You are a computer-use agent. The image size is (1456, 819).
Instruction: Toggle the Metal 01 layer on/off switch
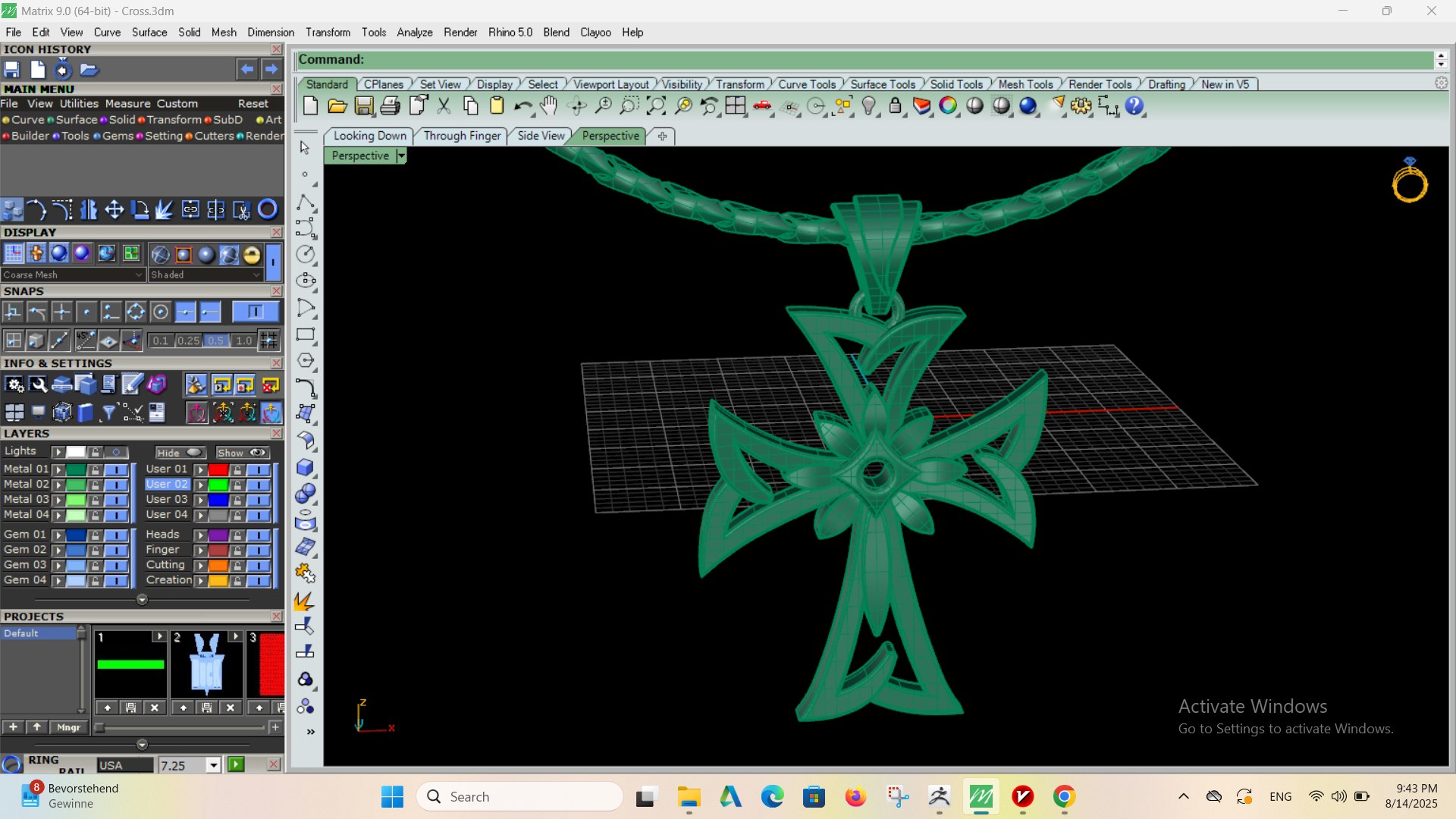116,469
